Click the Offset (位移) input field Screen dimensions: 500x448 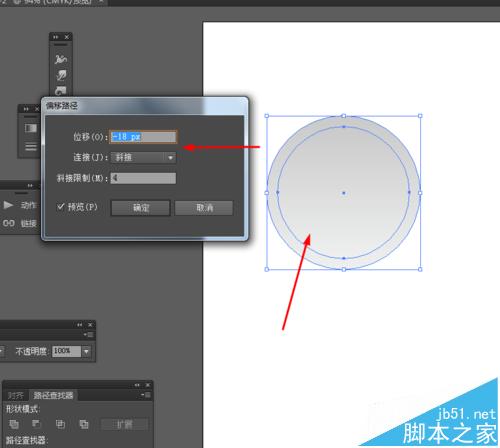click(x=143, y=137)
